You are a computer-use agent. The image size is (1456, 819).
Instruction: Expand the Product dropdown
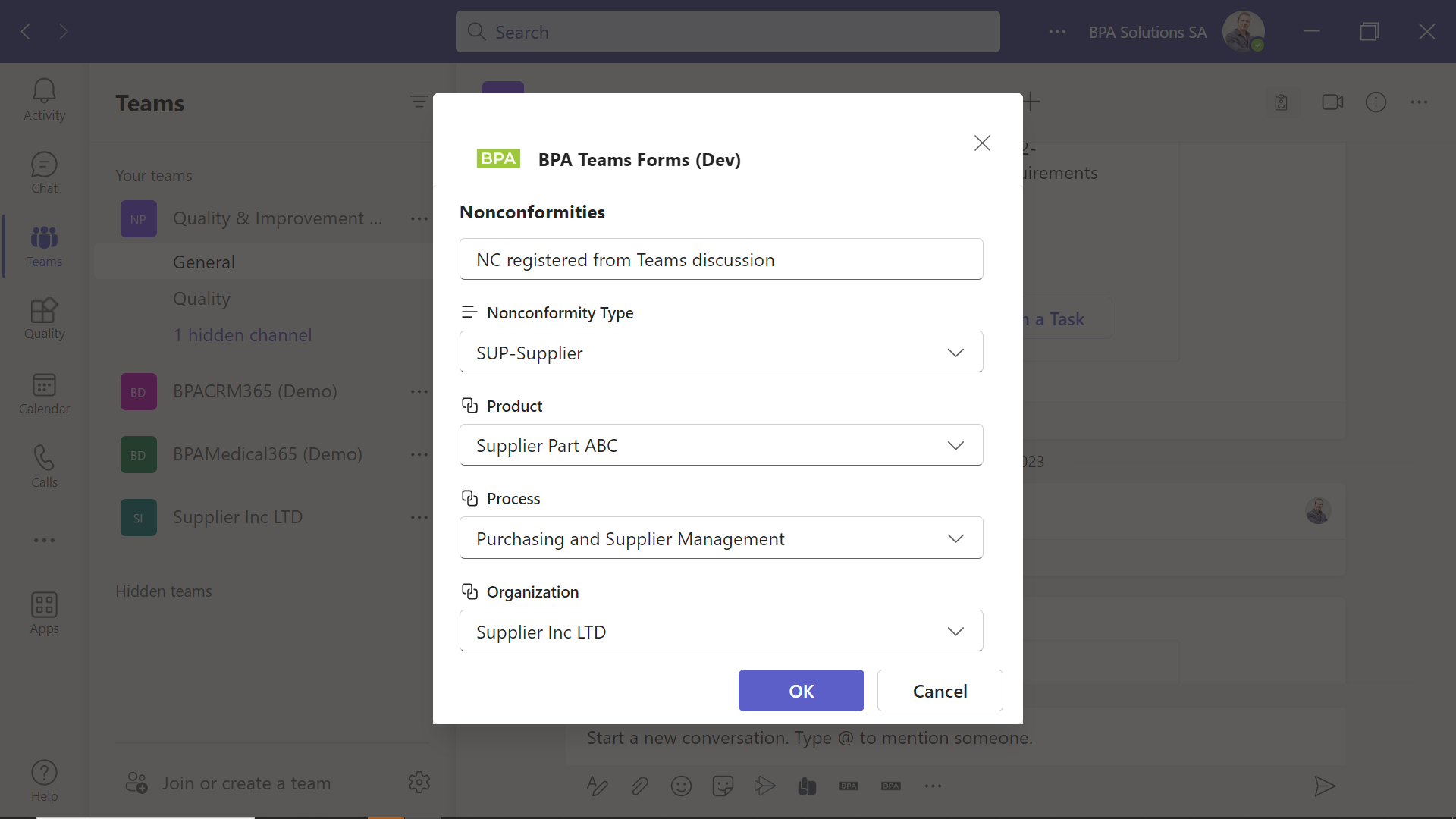coord(721,445)
